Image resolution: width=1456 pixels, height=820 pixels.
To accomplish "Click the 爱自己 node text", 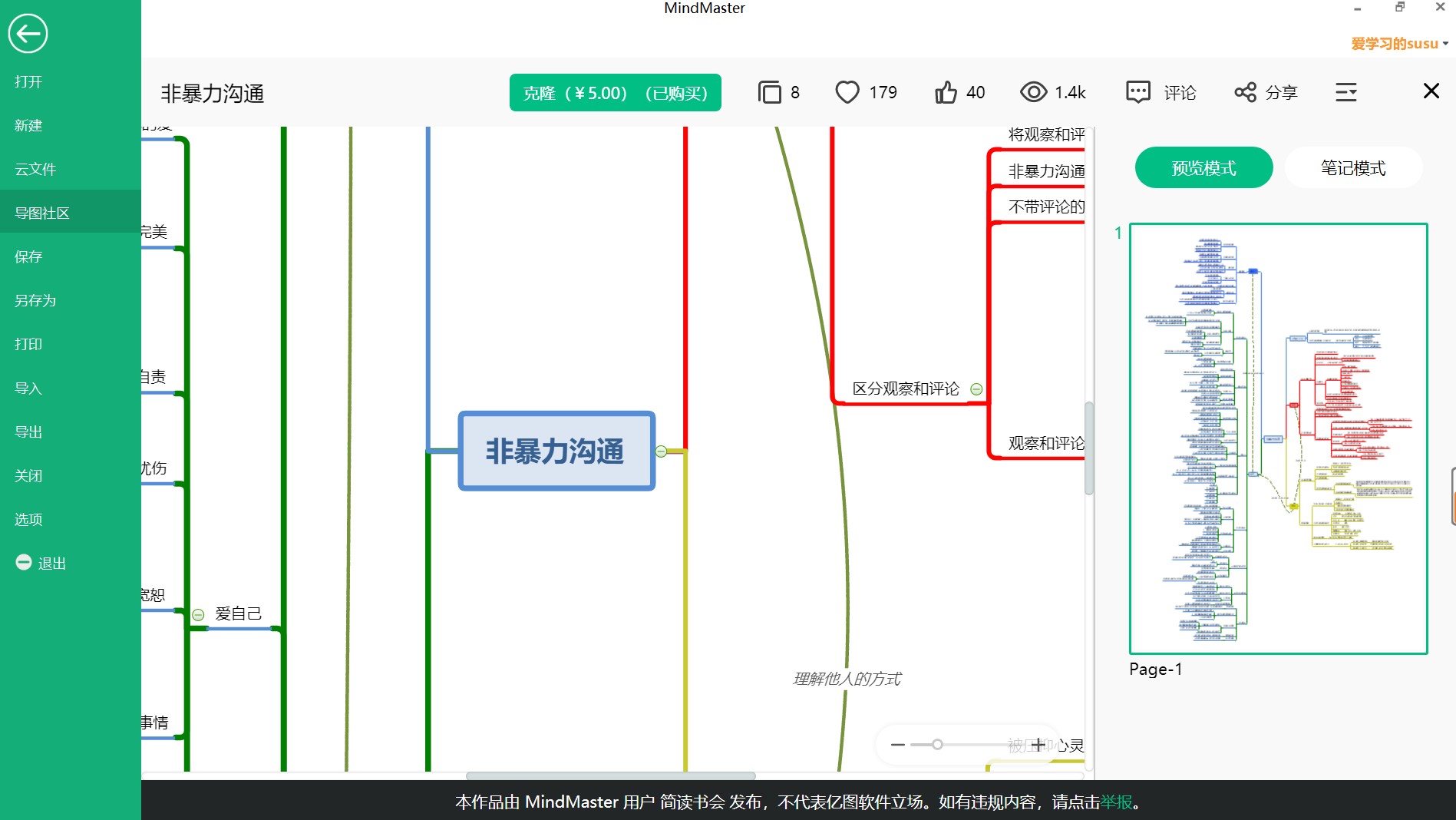I will pyautogui.click(x=238, y=613).
